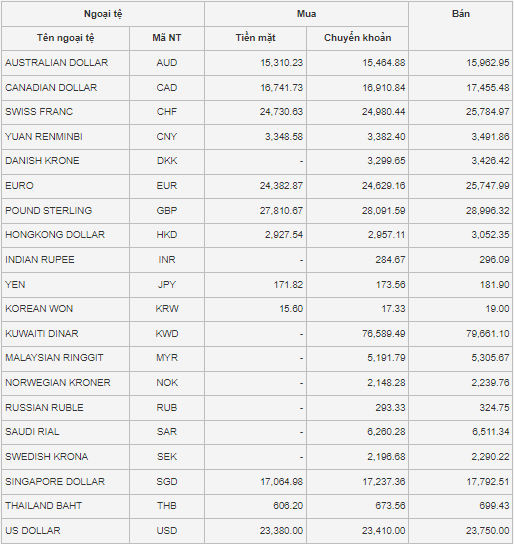Click THAILAND BAHT cash rate 606.20
This screenshot has width=514, height=544.
pos(288,506)
